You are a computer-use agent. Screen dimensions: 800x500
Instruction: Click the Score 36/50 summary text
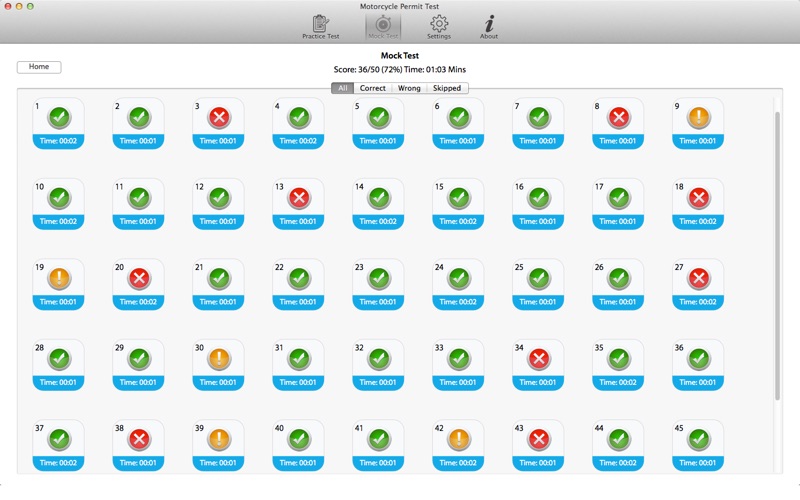point(399,69)
